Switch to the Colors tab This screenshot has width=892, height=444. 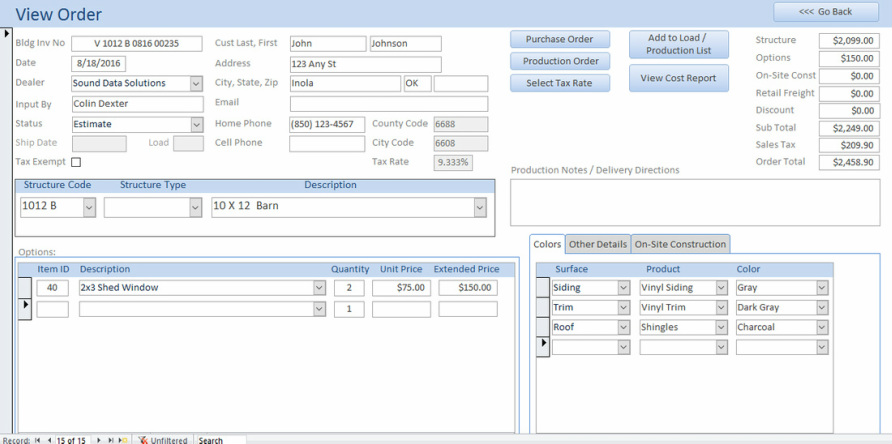point(547,244)
